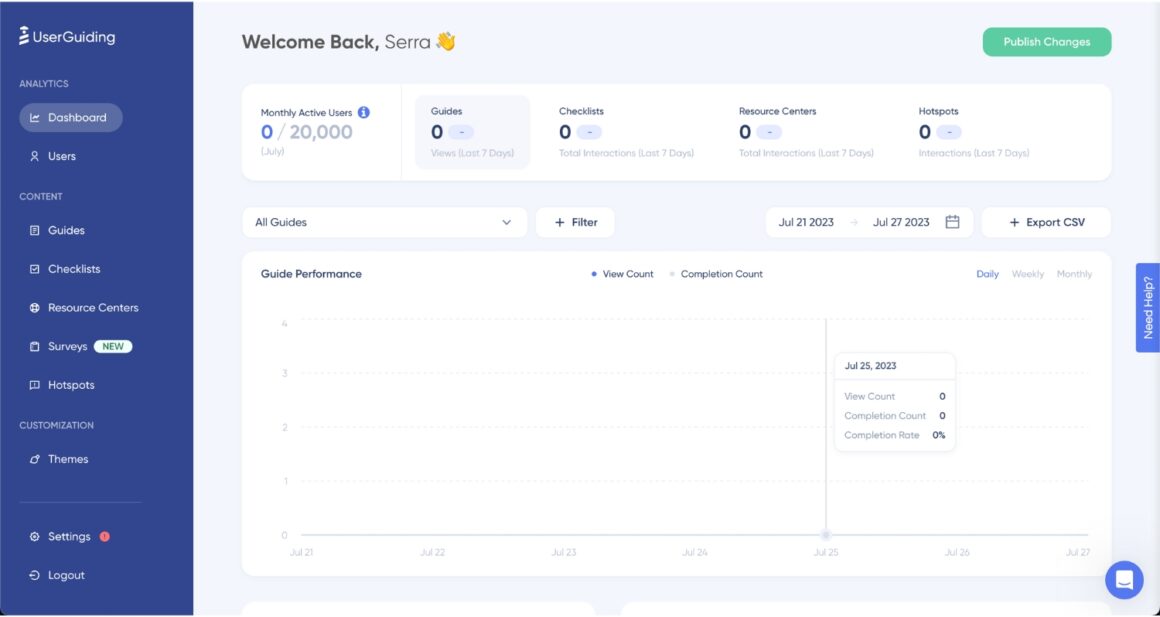
Task: Switch chart granularity to Weekly
Action: click(x=1028, y=273)
